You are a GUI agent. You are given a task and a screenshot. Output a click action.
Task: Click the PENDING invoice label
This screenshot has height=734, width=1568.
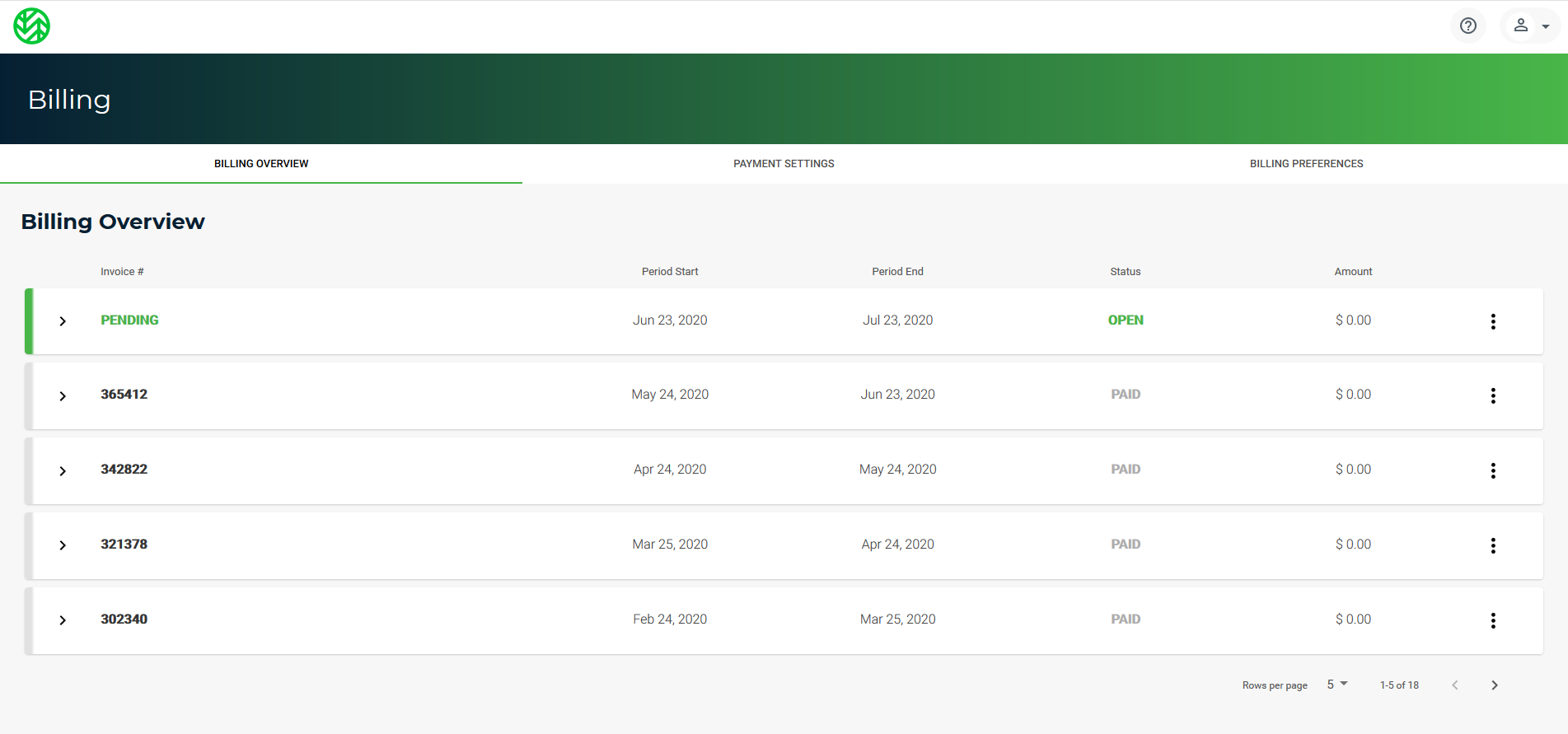(129, 320)
